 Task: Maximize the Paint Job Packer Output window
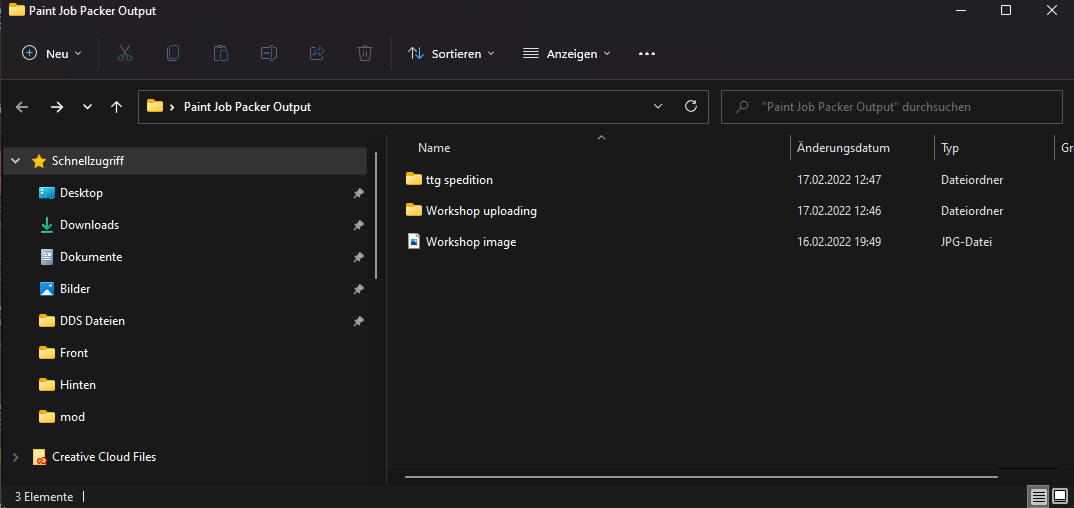tap(1006, 10)
